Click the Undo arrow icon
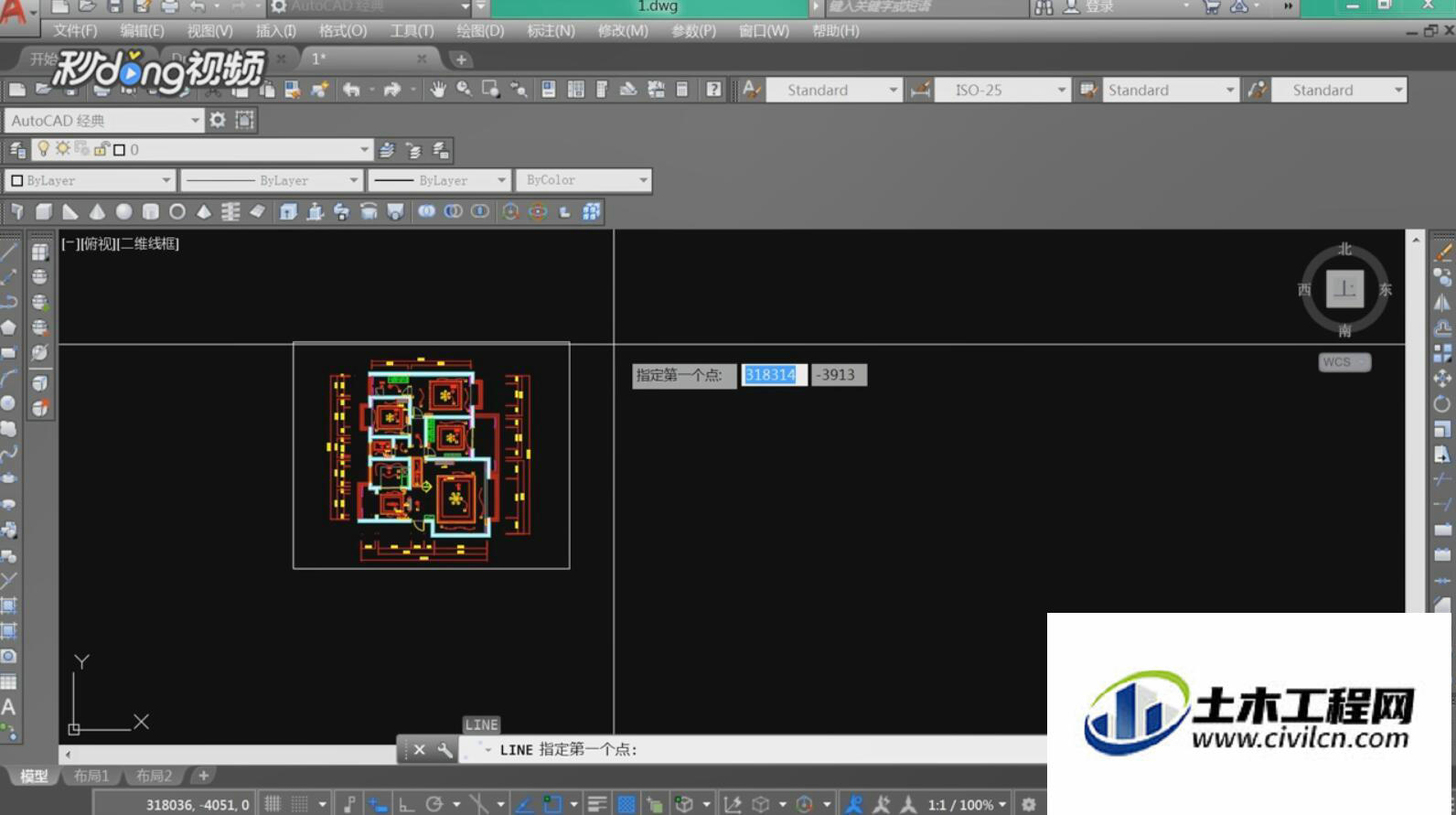This screenshot has height=815, width=1456. click(351, 90)
